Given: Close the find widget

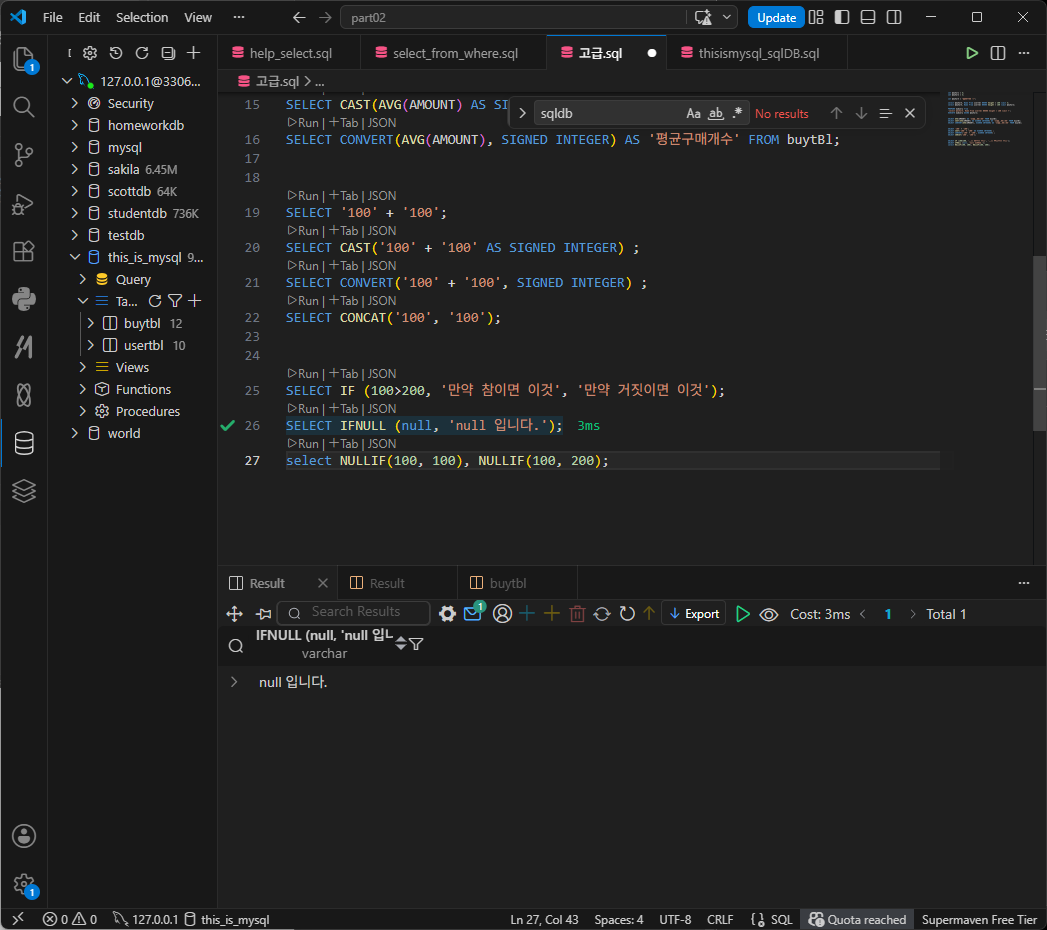Looking at the screenshot, I should pos(909,113).
